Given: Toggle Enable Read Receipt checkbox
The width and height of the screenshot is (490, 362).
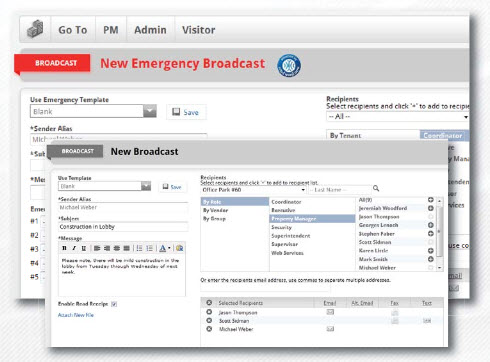Looking at the screenshot, I should tap(114, 304).
